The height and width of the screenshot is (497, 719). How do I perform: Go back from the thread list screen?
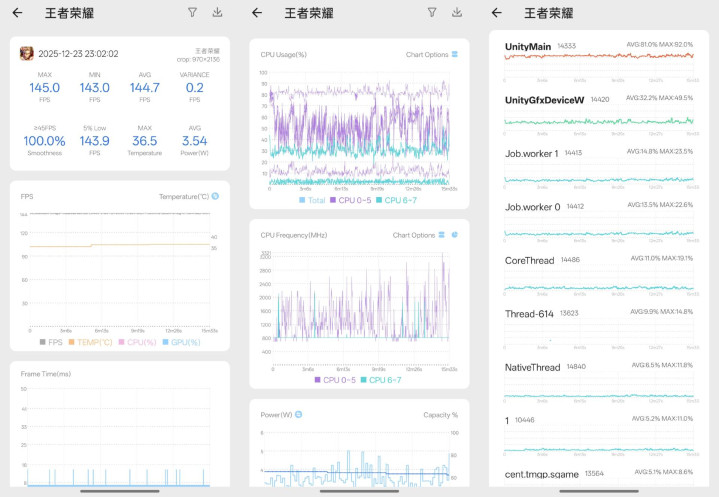click(x=497, y=13)
